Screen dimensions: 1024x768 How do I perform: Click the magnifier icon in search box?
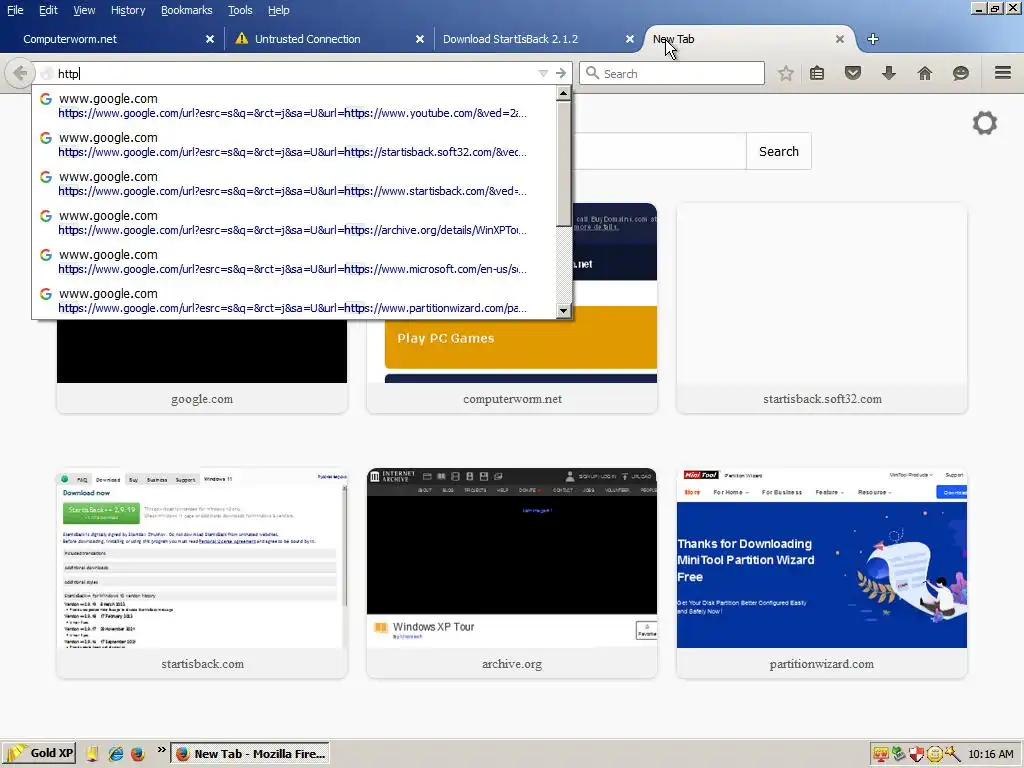point(592,73)
